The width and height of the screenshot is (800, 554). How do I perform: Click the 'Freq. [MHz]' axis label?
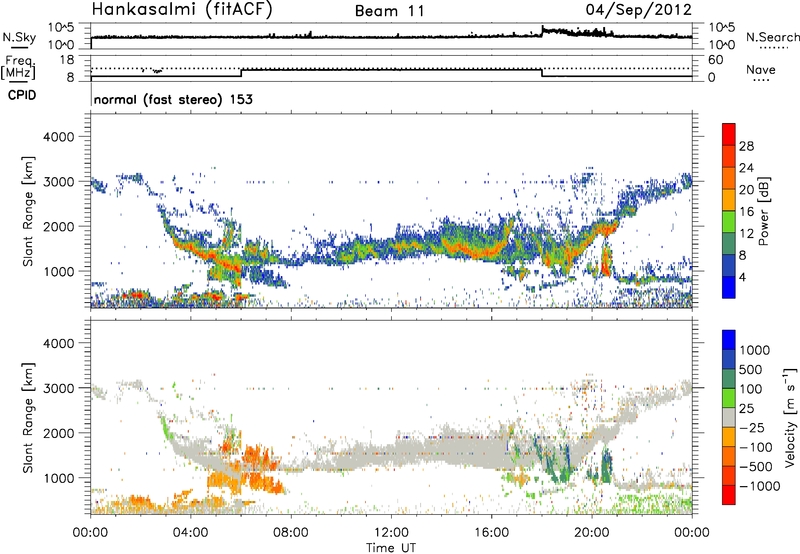[x=18, y=67]
